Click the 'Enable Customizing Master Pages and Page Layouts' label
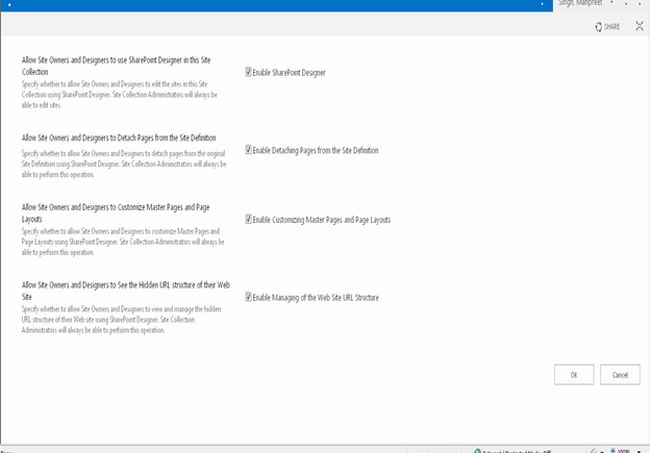This screenshot has height=453, width=650. [322, 220]
